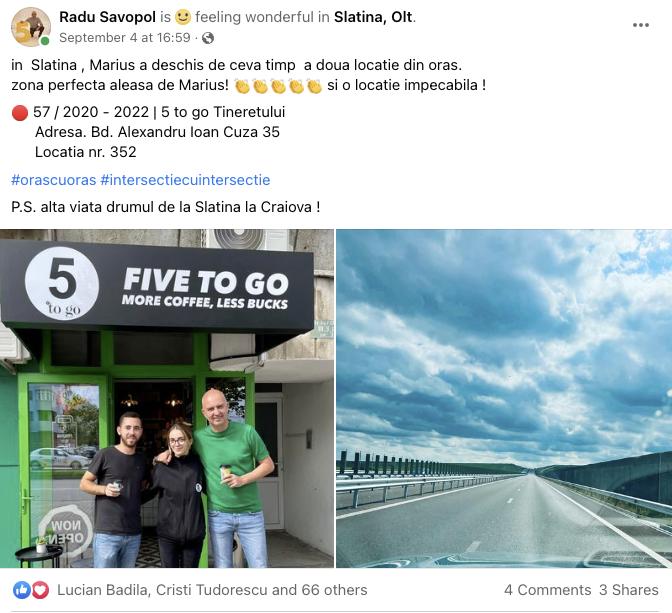Open Radu Savopol profile name link

(x=107, y=17)
